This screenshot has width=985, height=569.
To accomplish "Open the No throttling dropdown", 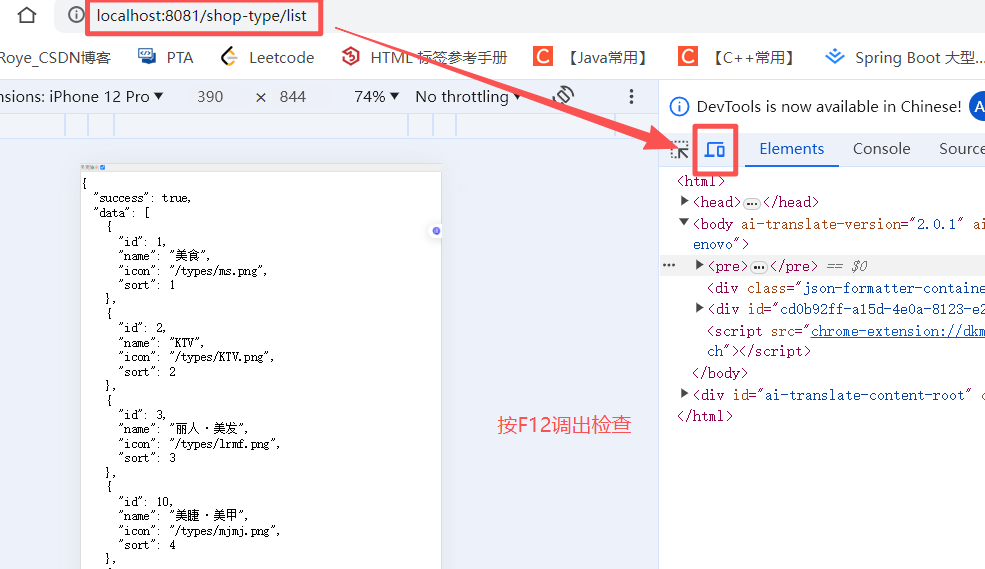I will (468, 97).
